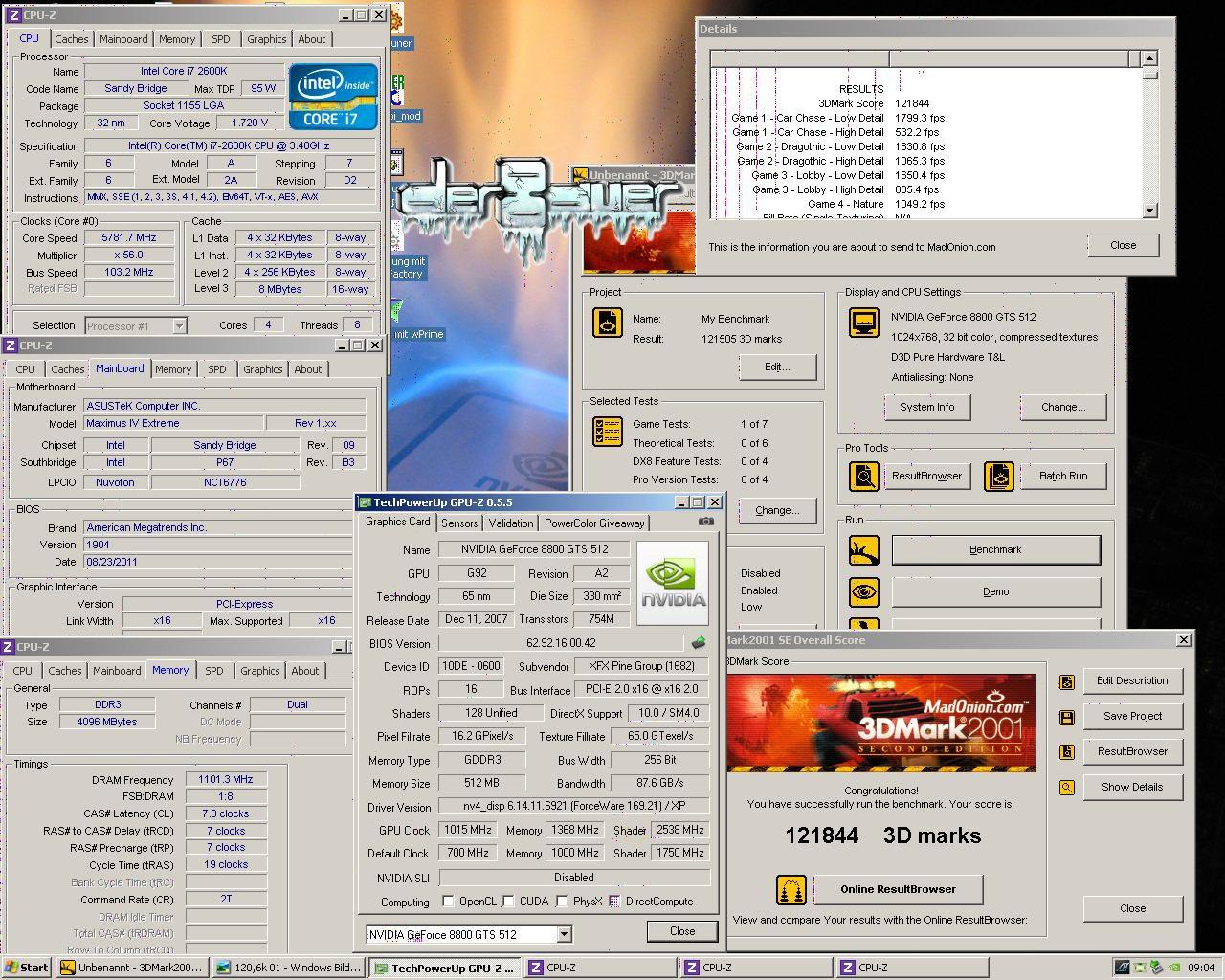Click the Demo eye icon
The image size is (1225, 980).
(864, 591)
